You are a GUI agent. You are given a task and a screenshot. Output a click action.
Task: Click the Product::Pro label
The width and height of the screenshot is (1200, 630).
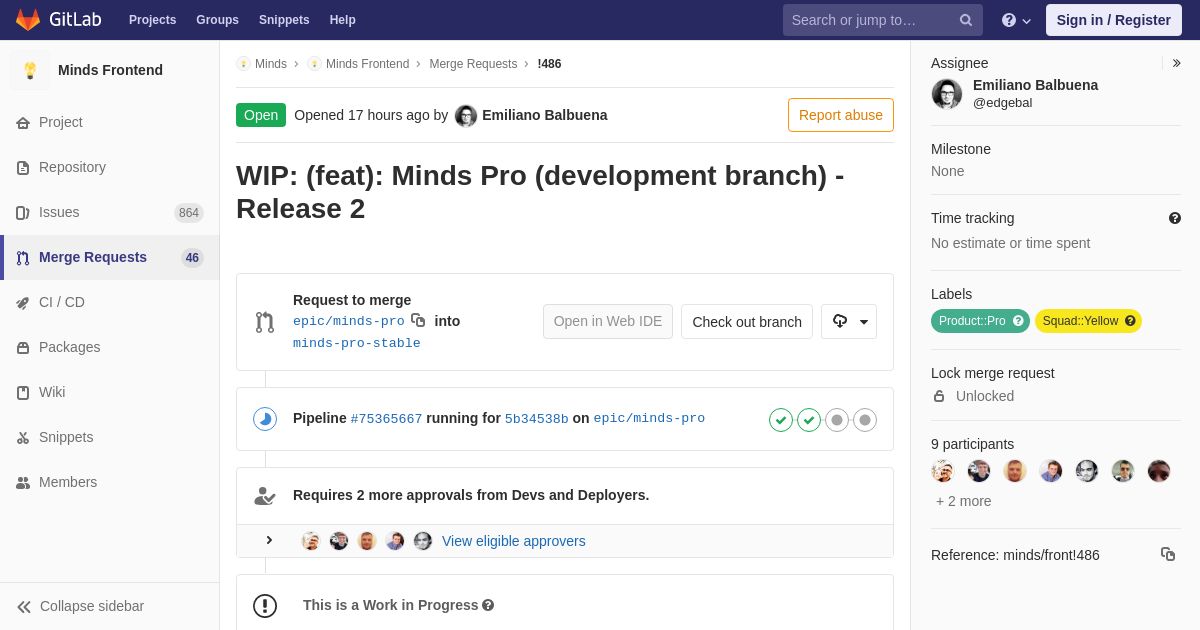click(980, 321)
